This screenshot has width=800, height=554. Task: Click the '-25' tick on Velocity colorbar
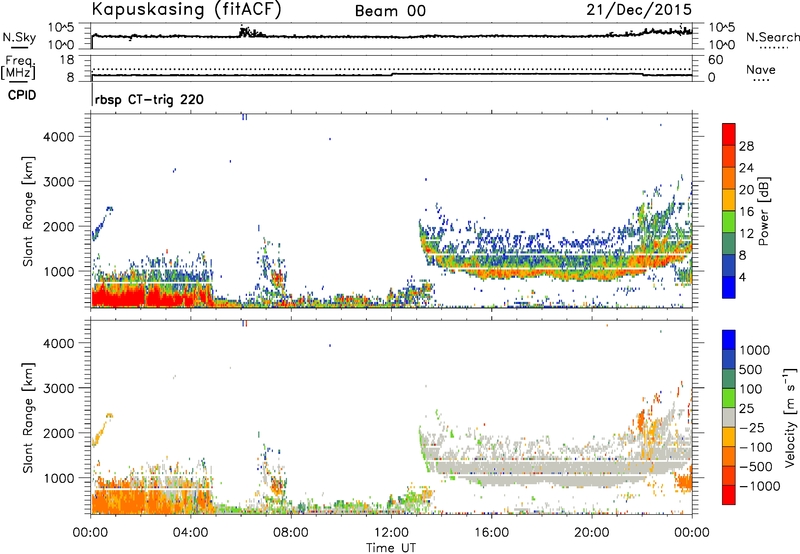point(752,427)
